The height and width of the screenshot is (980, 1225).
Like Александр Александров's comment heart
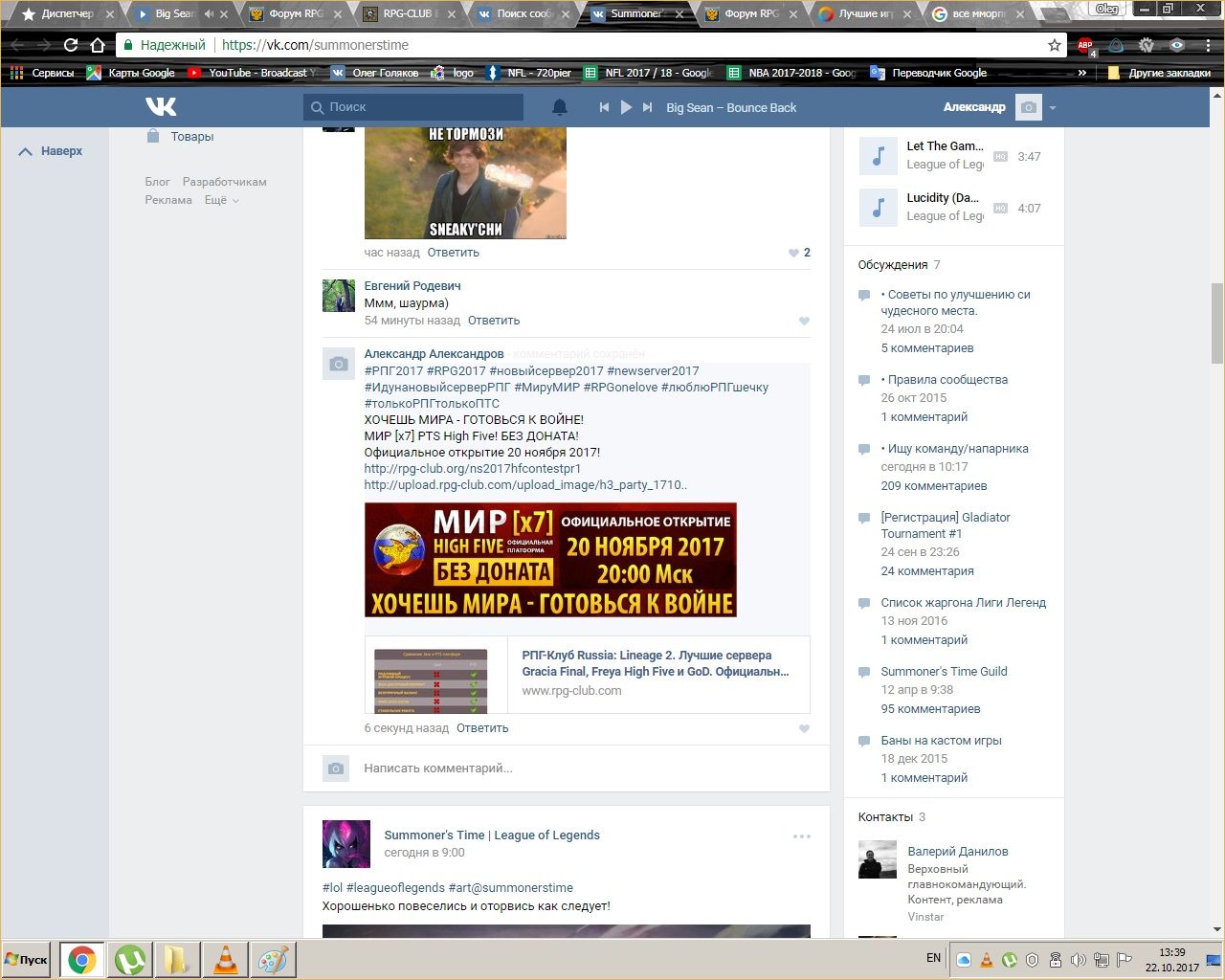coord(804,729)
